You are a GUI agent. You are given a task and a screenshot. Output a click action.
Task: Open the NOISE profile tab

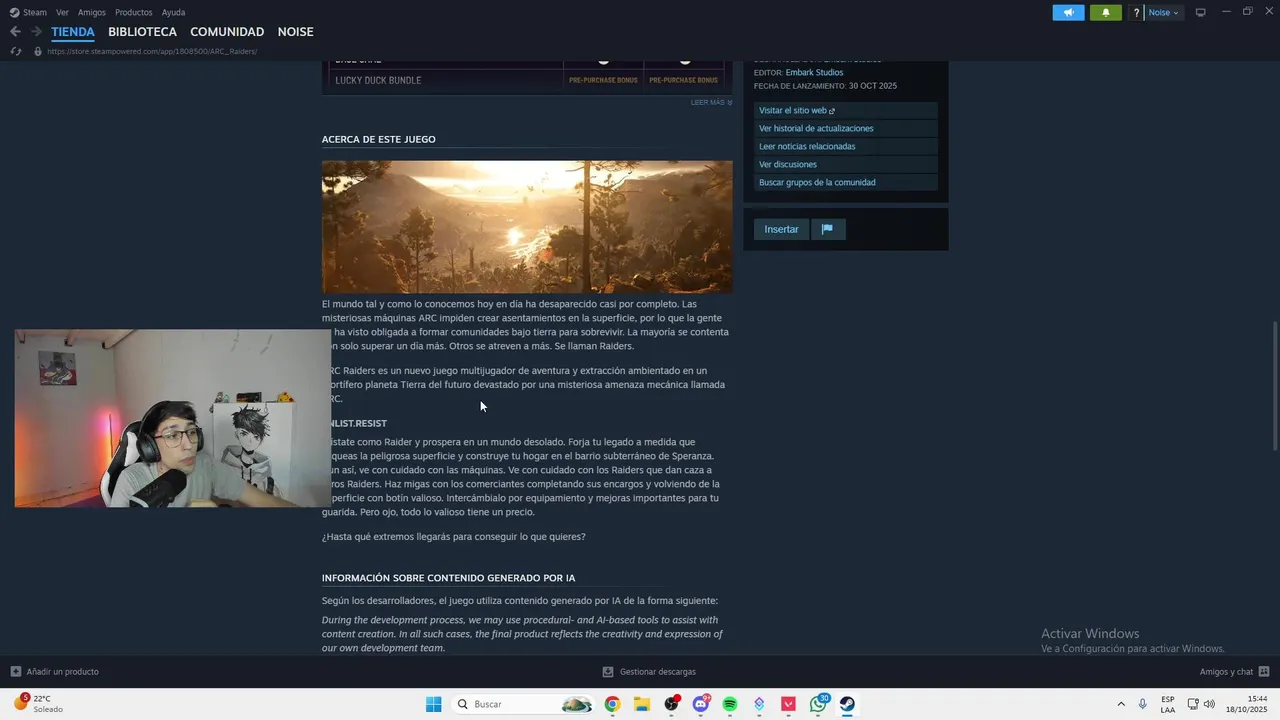coord(296,32)
